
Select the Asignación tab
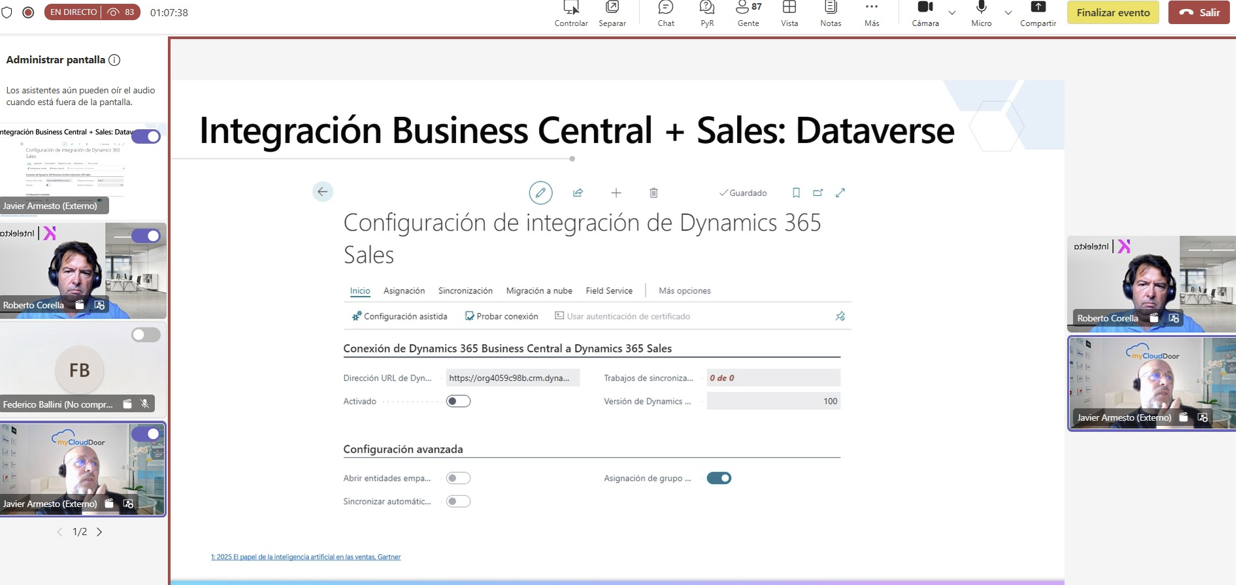[404, 291]
